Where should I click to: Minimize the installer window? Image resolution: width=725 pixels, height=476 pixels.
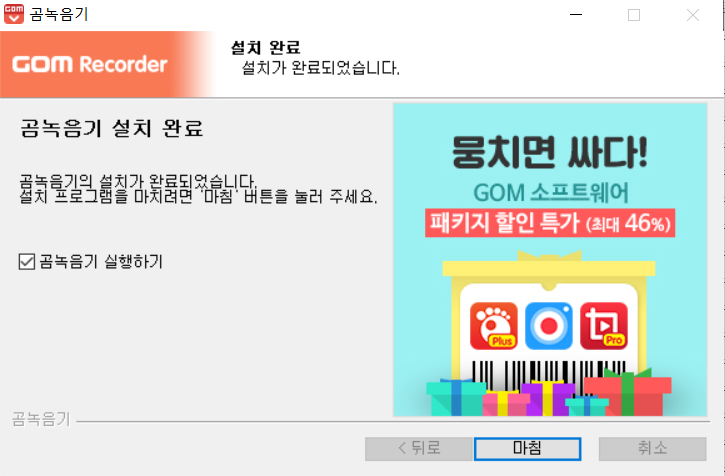tap(576, 15)
